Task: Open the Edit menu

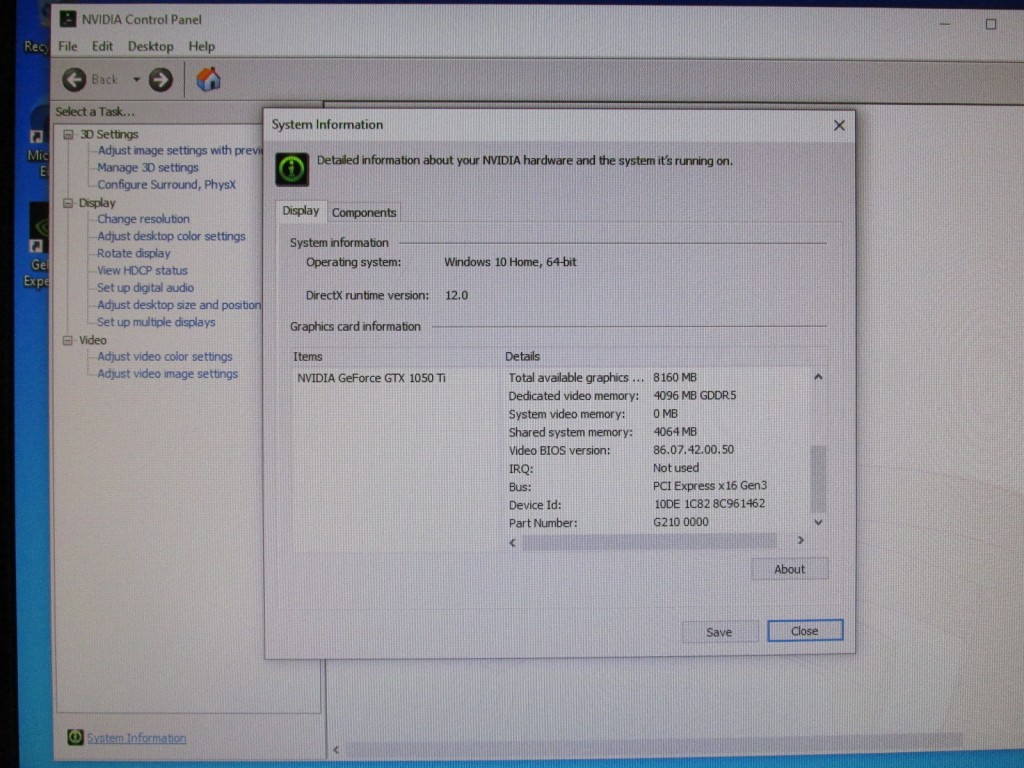Action: [x=102, y=46]
